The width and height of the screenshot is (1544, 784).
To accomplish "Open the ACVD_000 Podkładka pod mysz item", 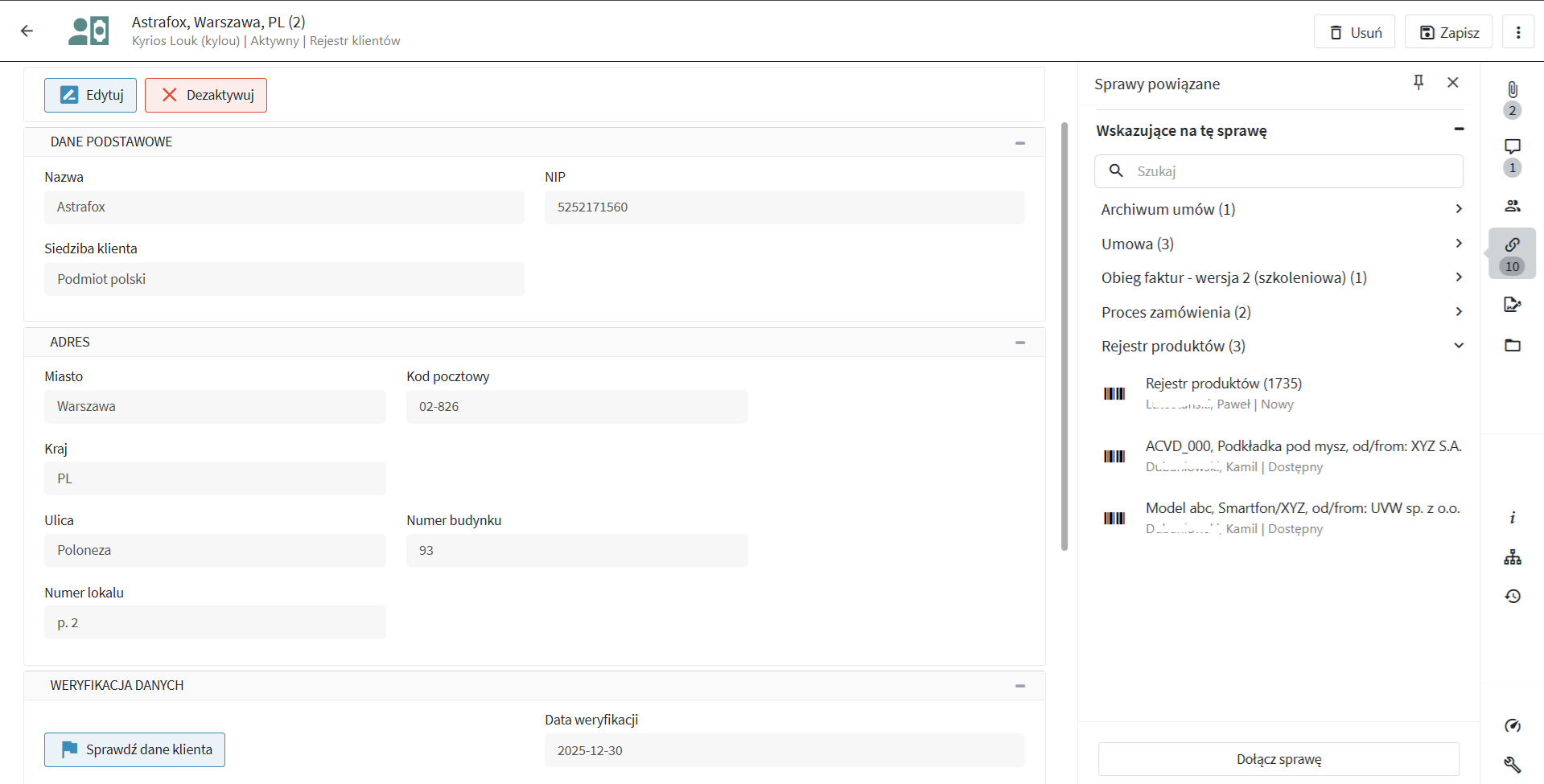I will tap(1303, 446).
